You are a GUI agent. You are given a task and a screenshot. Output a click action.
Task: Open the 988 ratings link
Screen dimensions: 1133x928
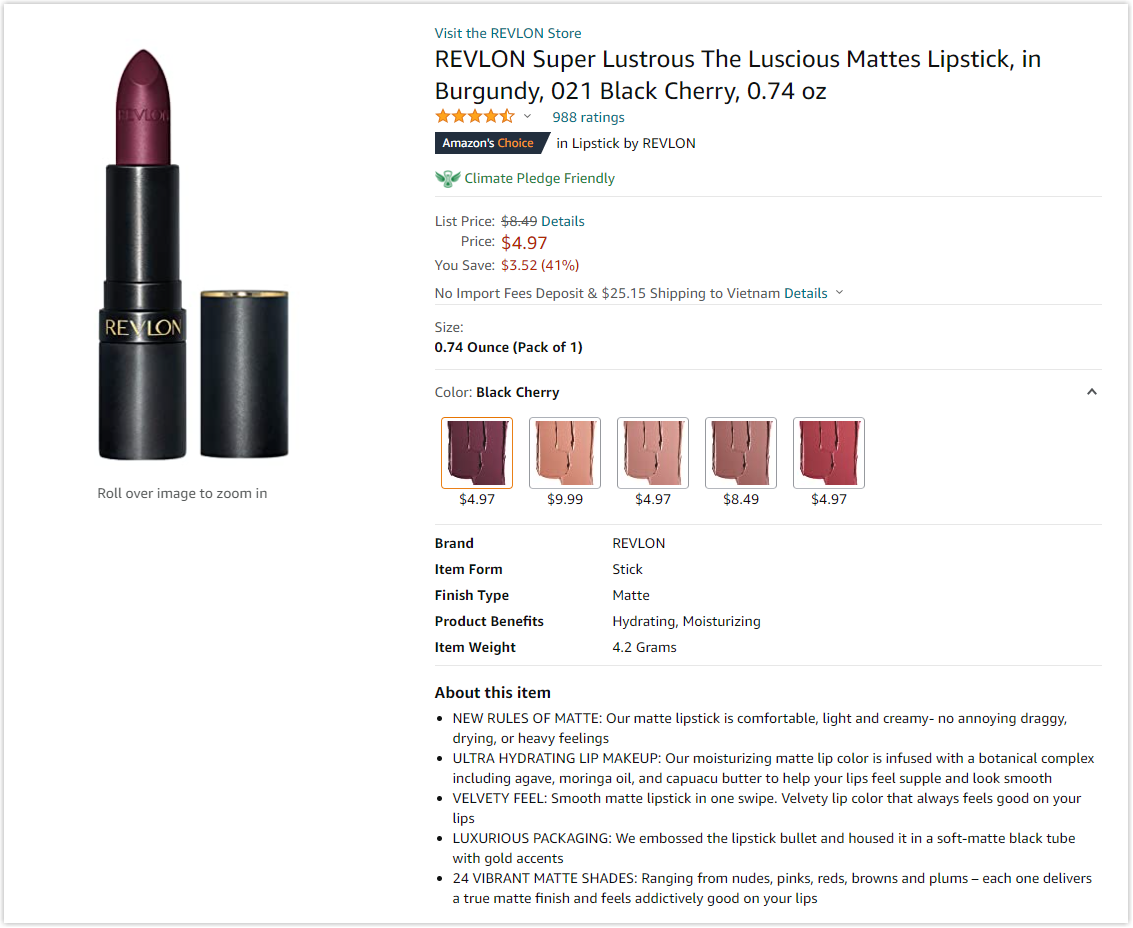(588, 117)
